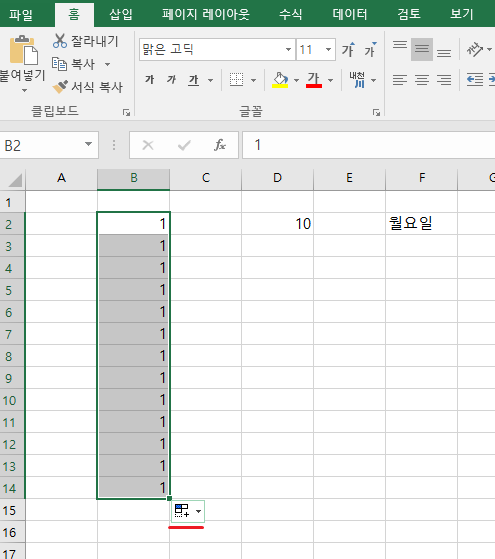Screen dimensions: 495x559
Task: Increase font size with larger 가 icon
Action: [x=348, y=50]
